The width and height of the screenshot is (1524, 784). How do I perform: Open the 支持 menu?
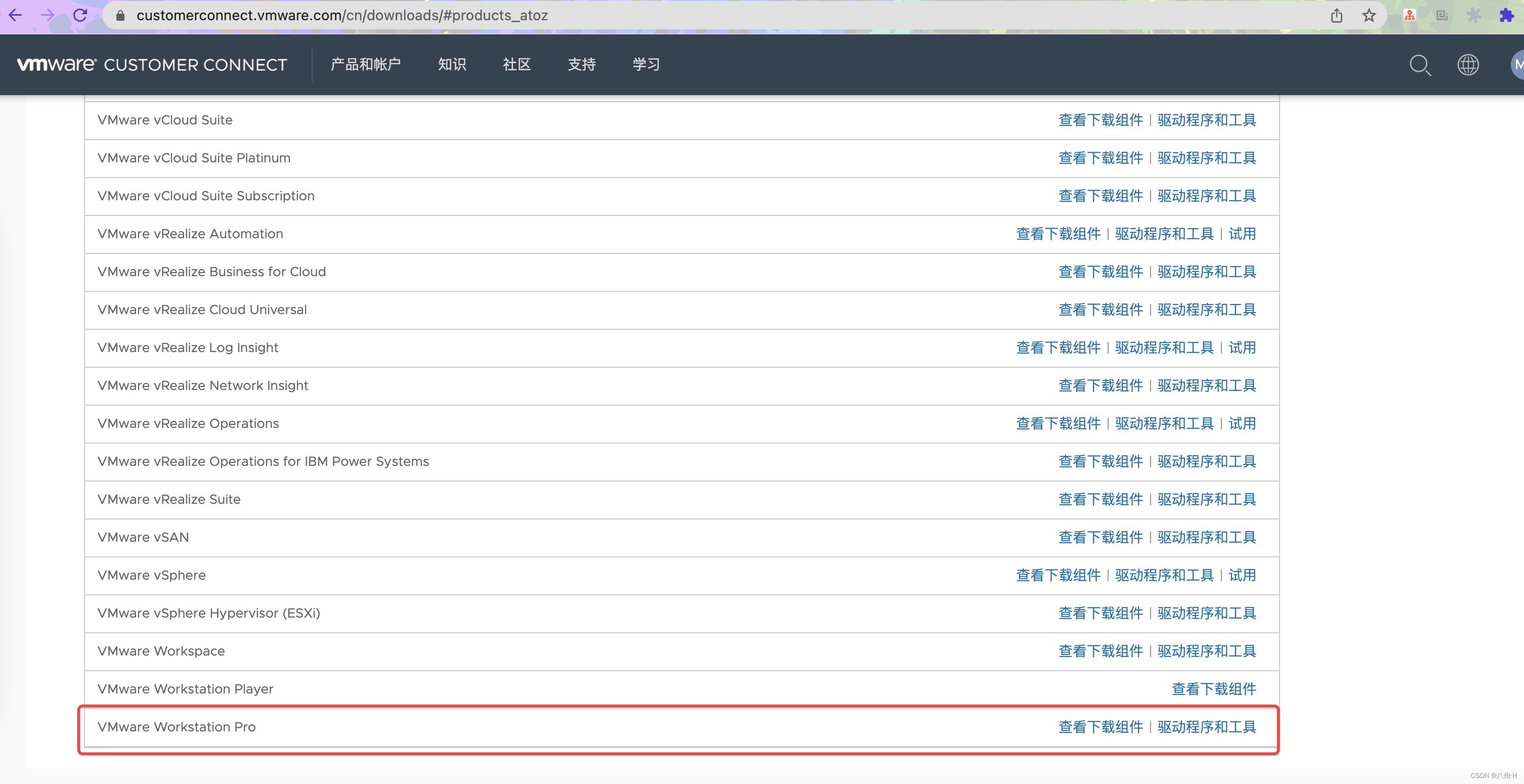click(581, 64)
